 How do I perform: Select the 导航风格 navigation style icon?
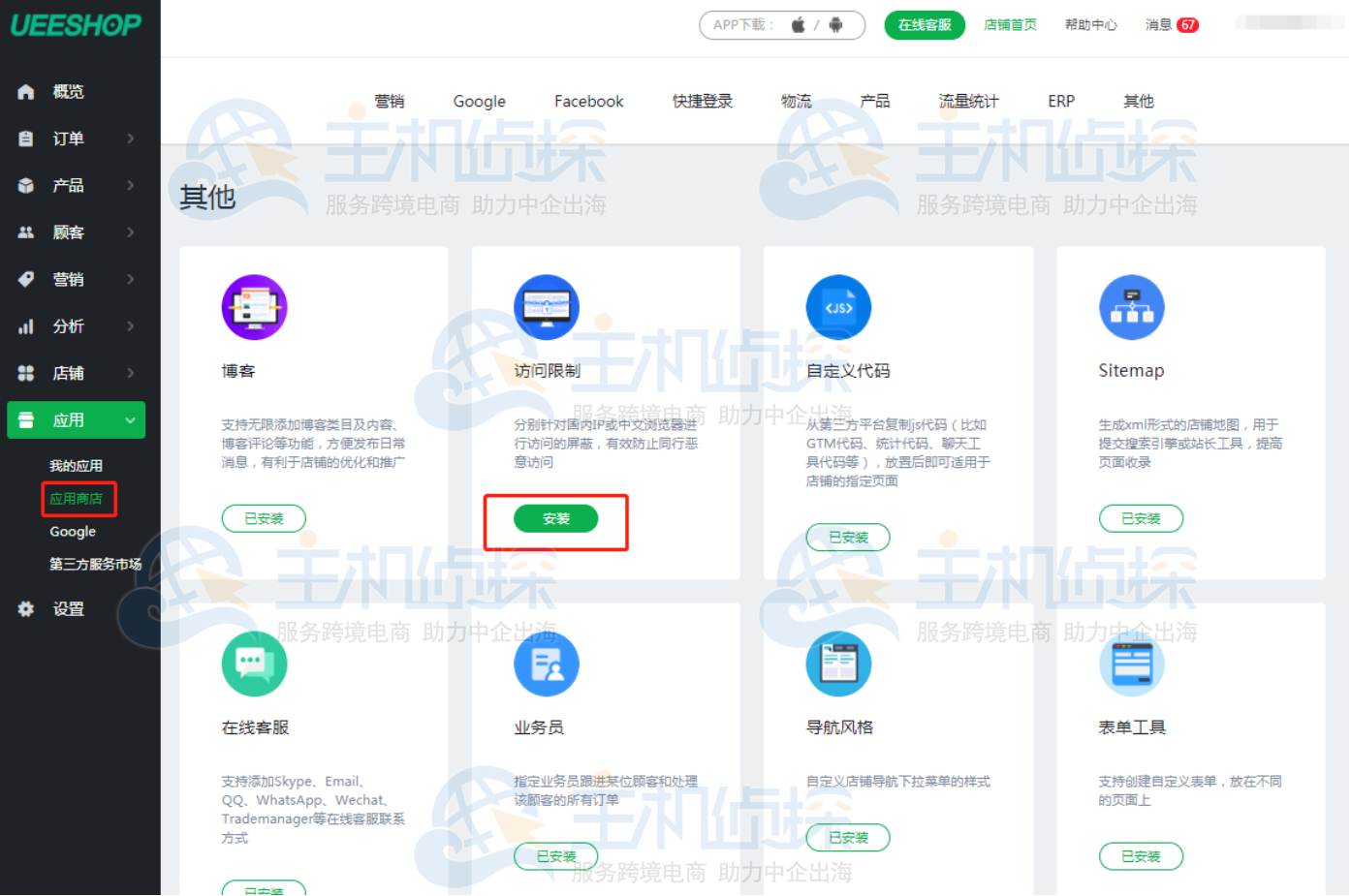(x=838, y=664)
